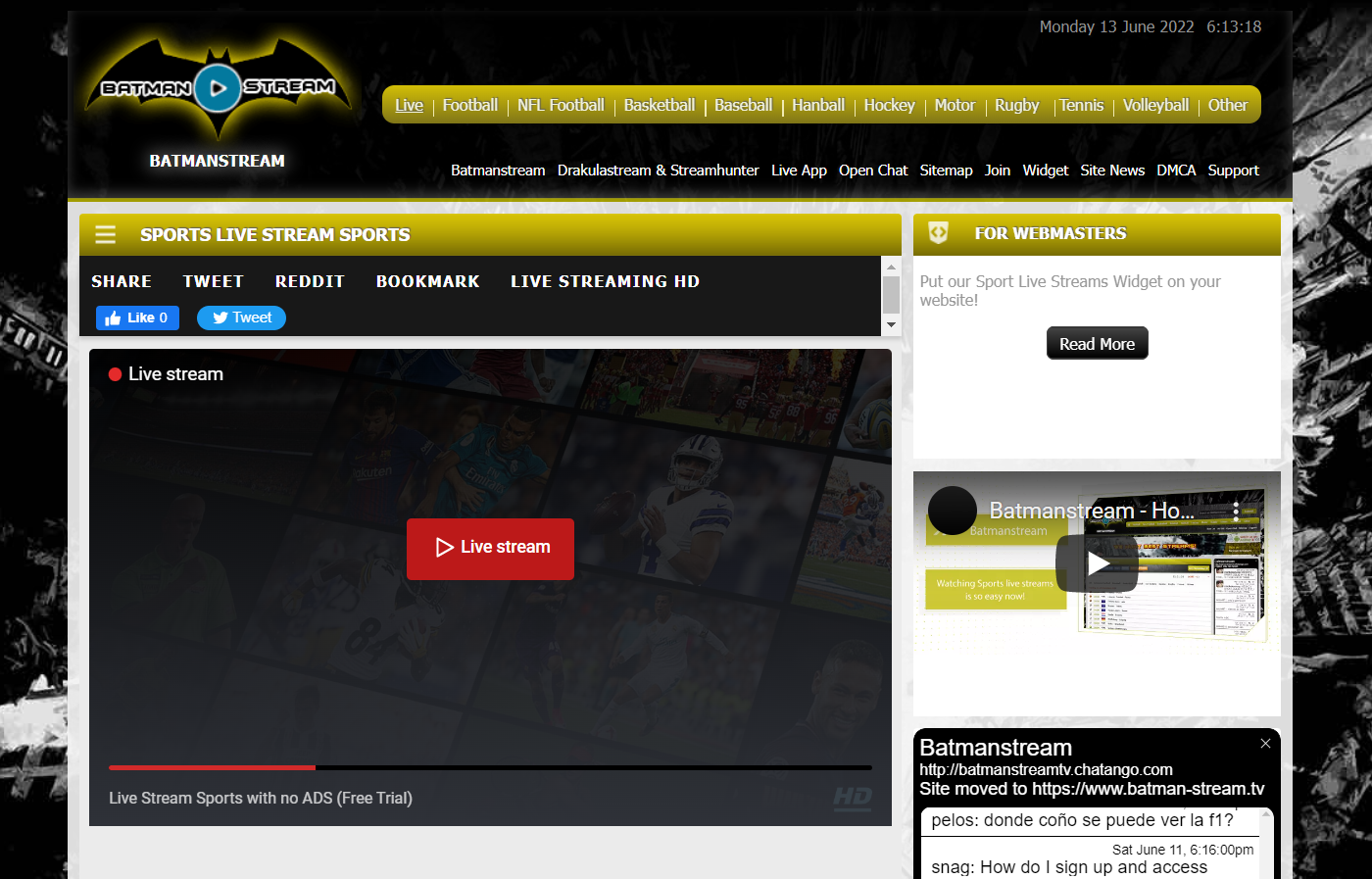The width and height of the screenshot is (1372, 879).
Task: Click the Twitter Tweet button
Action: pos(241,317)
